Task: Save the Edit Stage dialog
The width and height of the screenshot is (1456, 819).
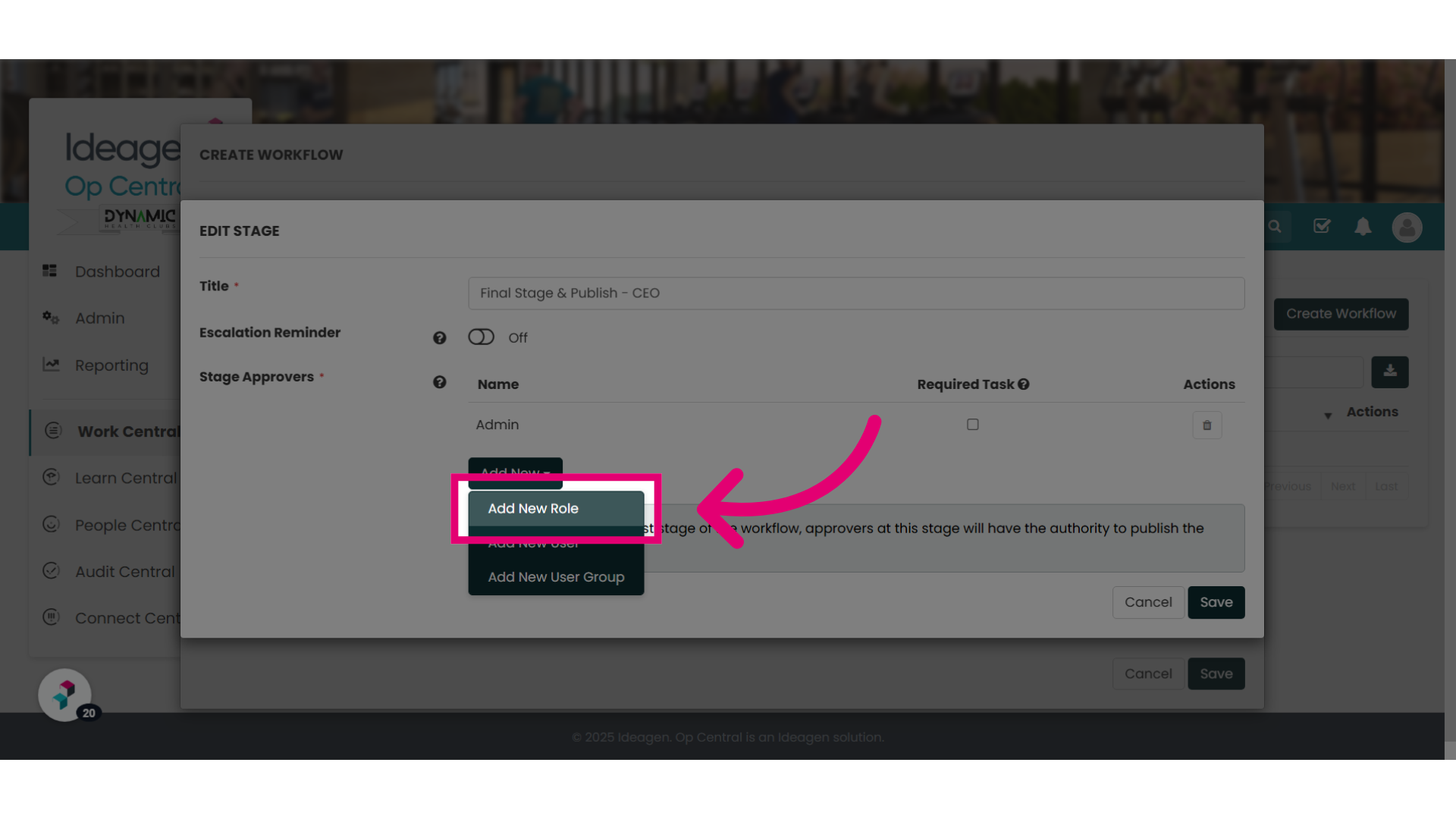Action: coord(1216,602)
